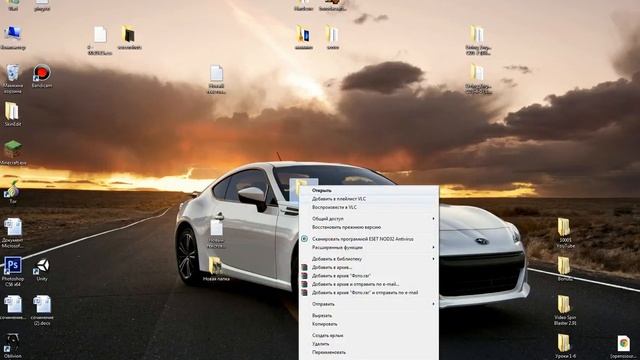Choose Добавить в архив "Фото.rar"

[x=341, y=276]
